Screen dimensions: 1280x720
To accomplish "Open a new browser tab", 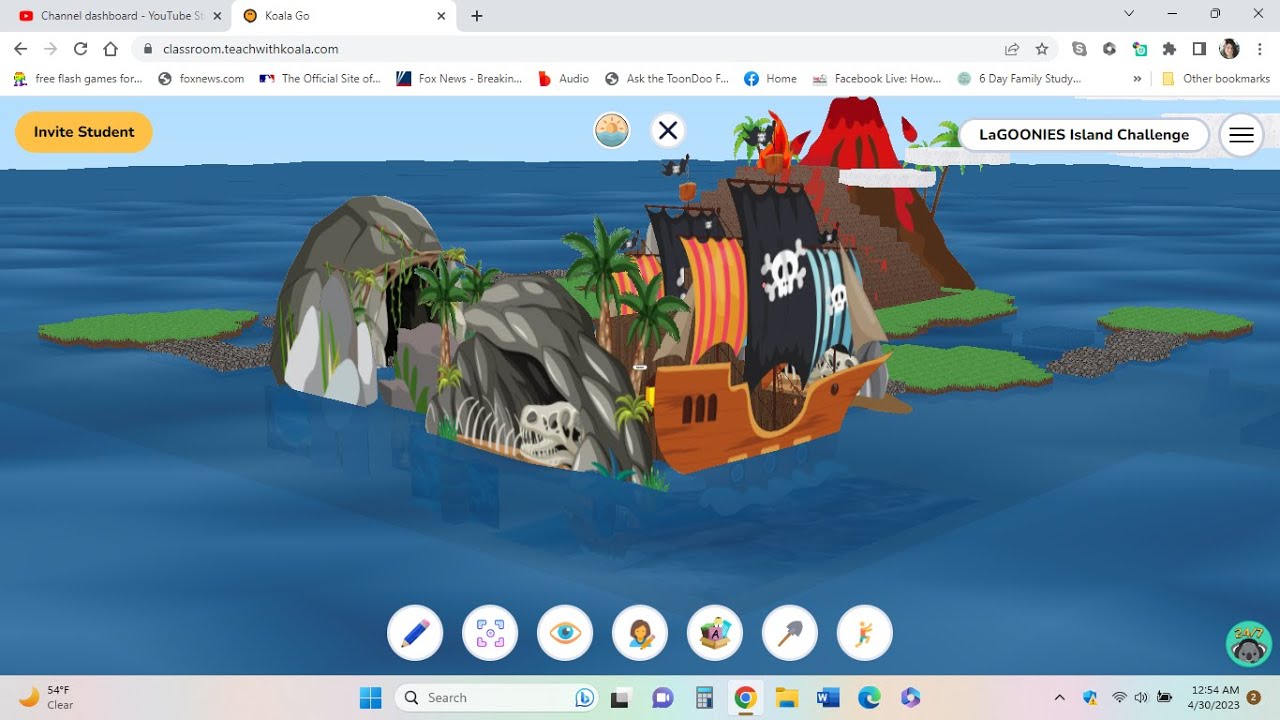I will click(x=477, y=16).
